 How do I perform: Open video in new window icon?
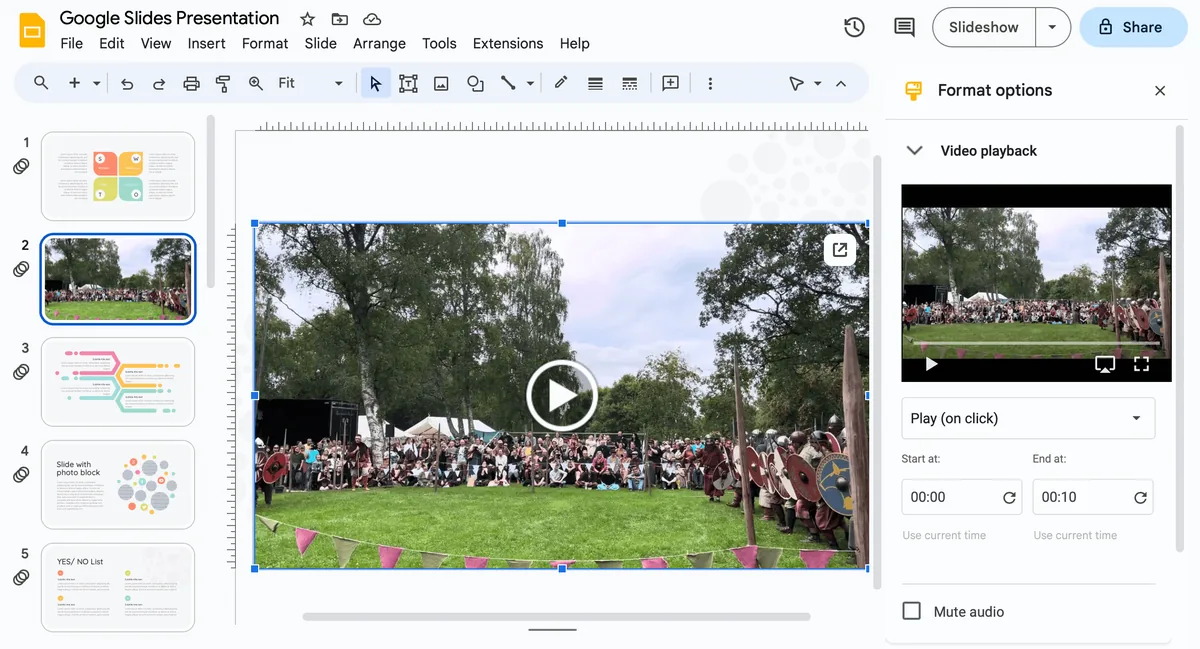840,250
